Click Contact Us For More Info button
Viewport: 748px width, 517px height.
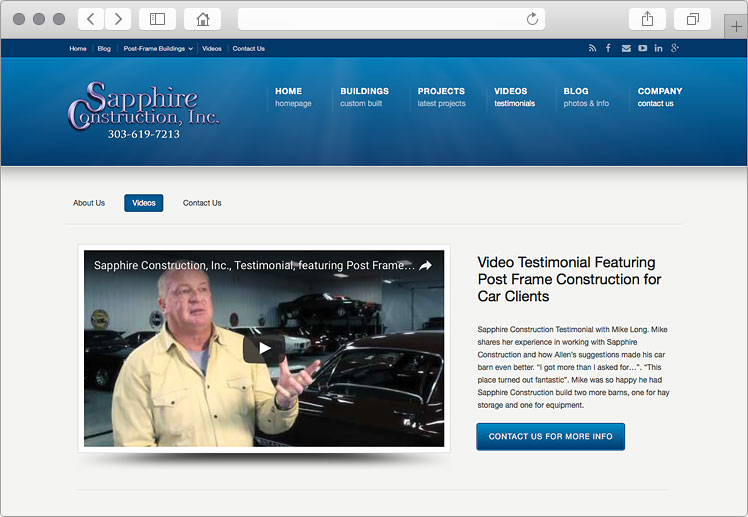pyautogui.click(x=551, y=436)
